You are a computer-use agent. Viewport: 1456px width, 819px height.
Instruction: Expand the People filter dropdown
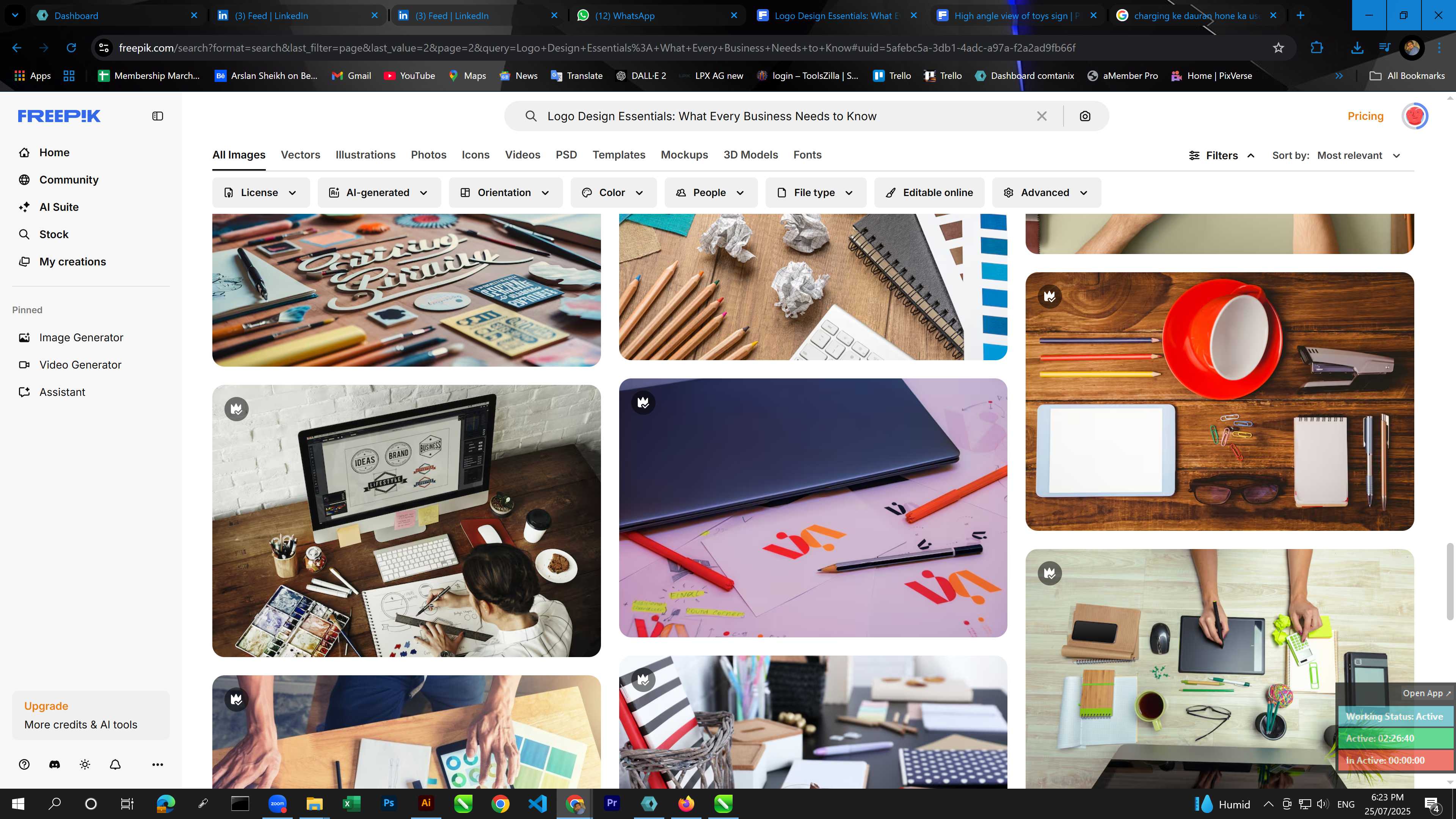pyautogui.click(x=711, y=192)
